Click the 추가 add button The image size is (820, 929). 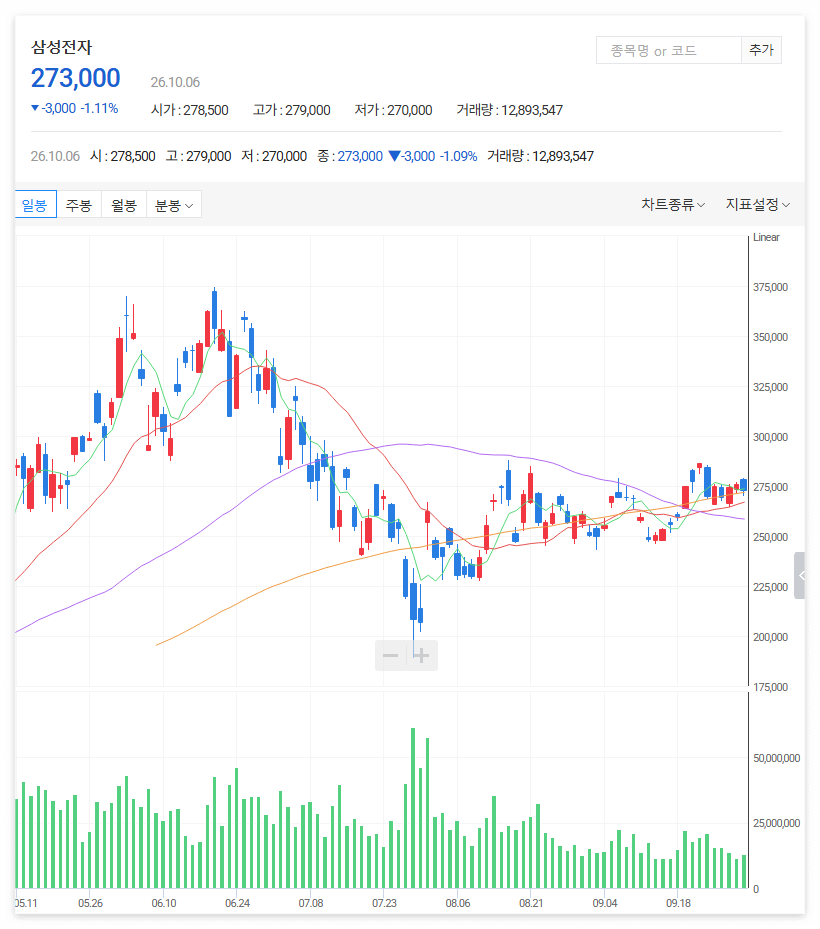click(x=761, y=50)
